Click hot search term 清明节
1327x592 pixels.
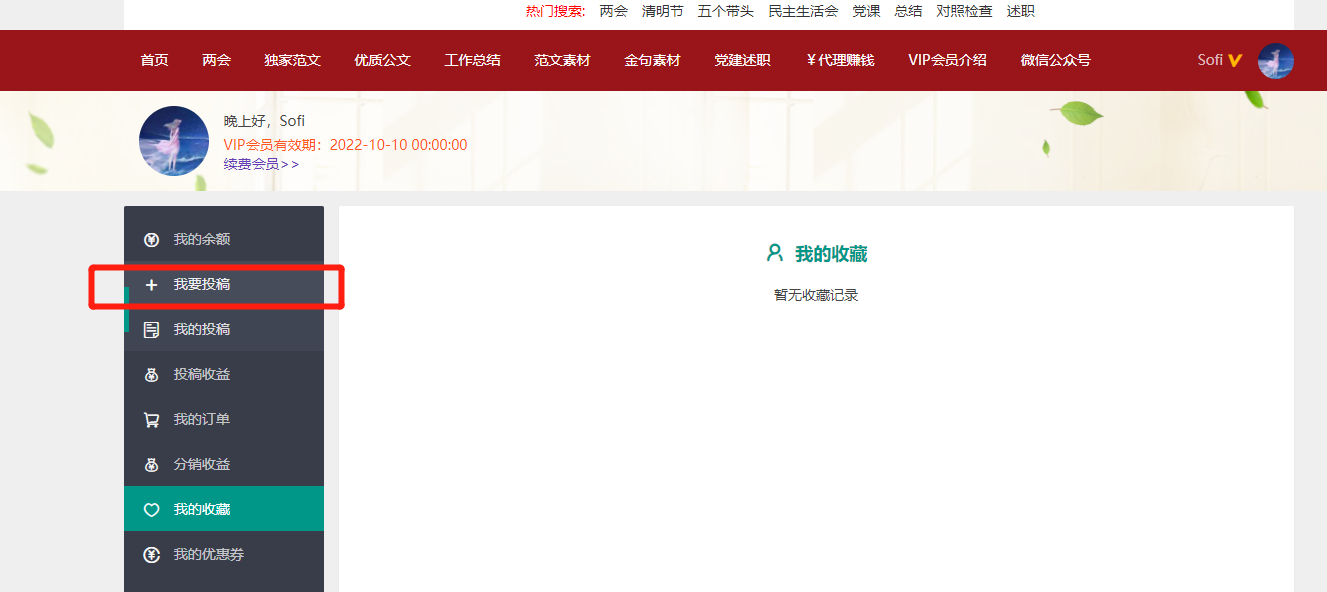662,12
